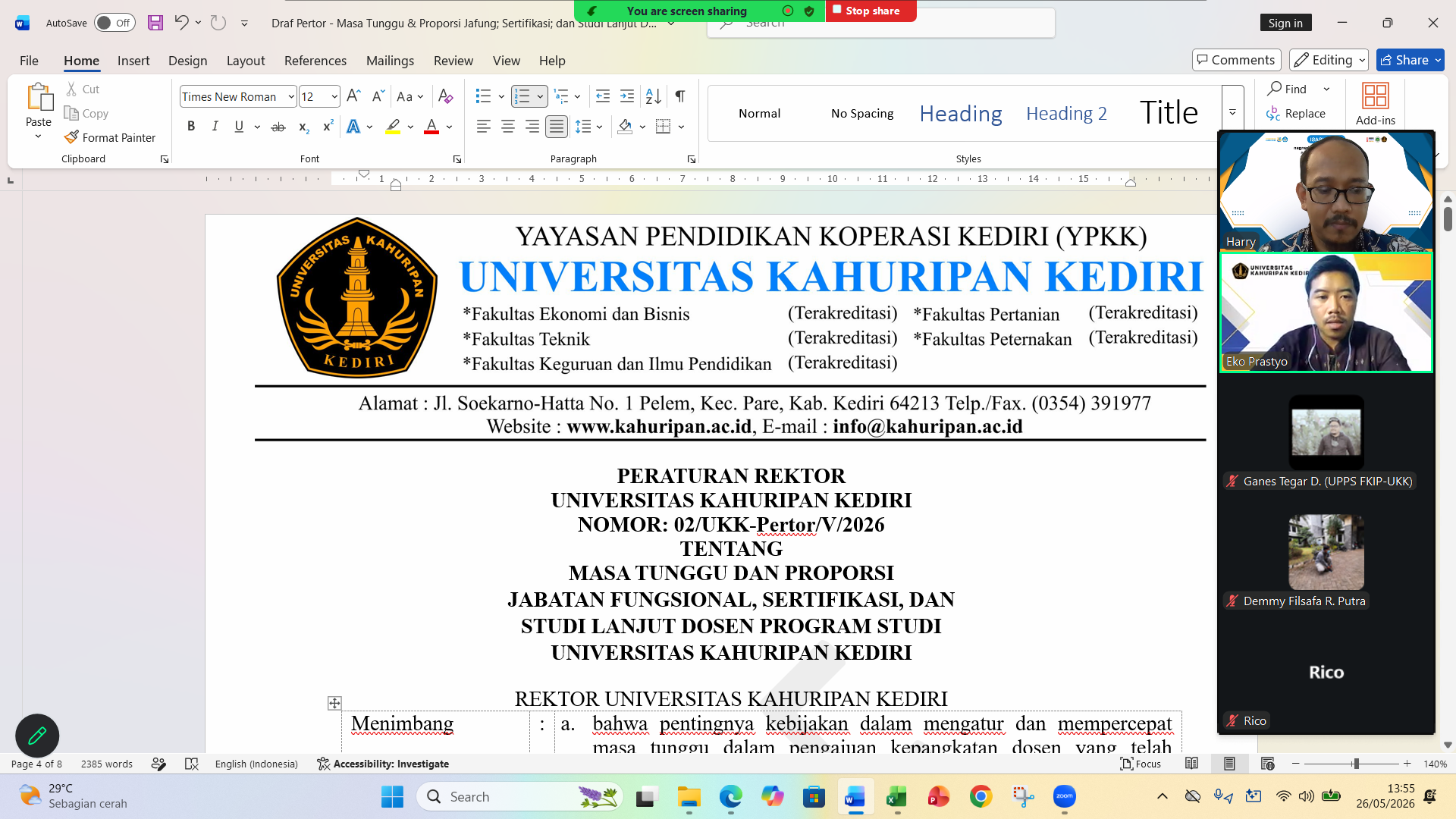
Task: Toggle AutoSave switch
Action: click(115, 23)
